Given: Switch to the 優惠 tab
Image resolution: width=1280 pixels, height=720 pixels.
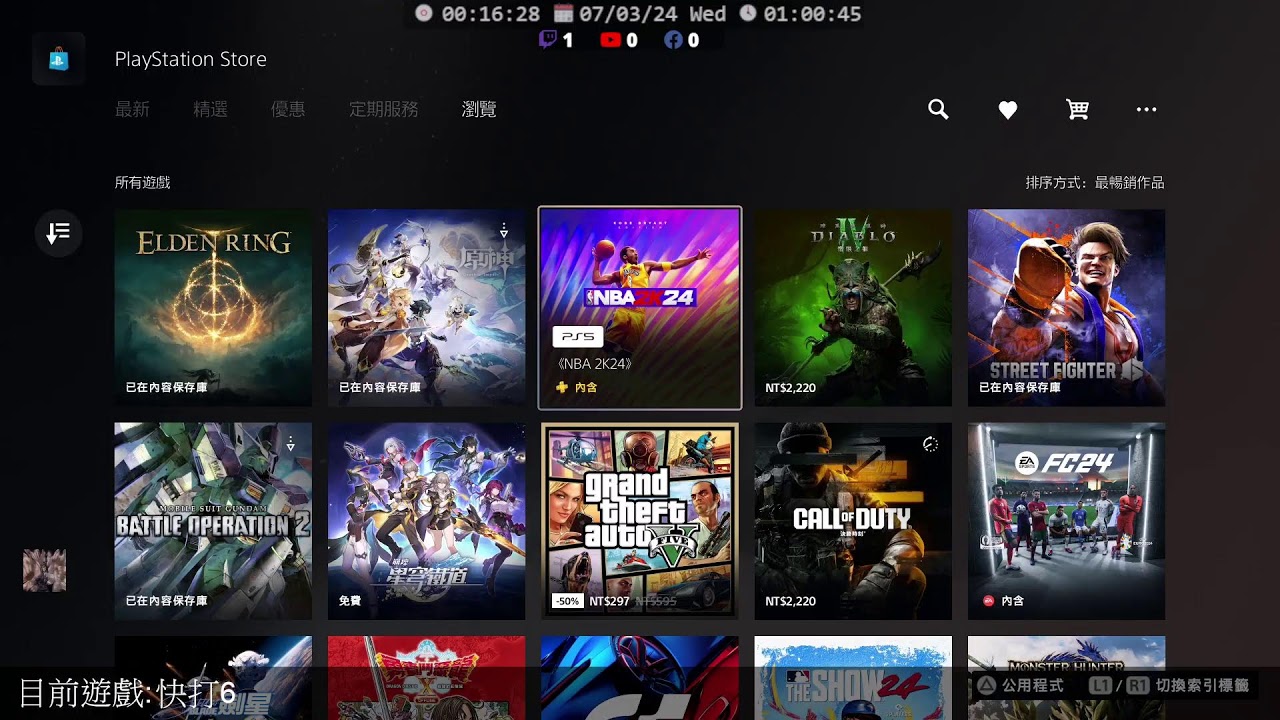Looking at the screenshot, I should pyautogui.click(x=288, y=110).
